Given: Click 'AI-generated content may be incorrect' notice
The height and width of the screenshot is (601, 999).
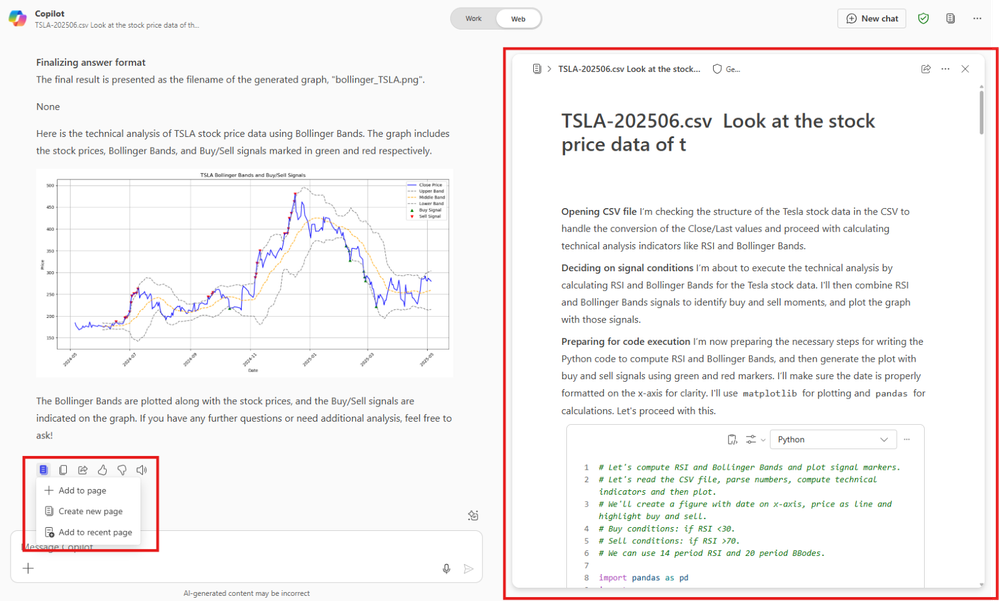Looking at the screenshot, I should (x=247, y=593).
